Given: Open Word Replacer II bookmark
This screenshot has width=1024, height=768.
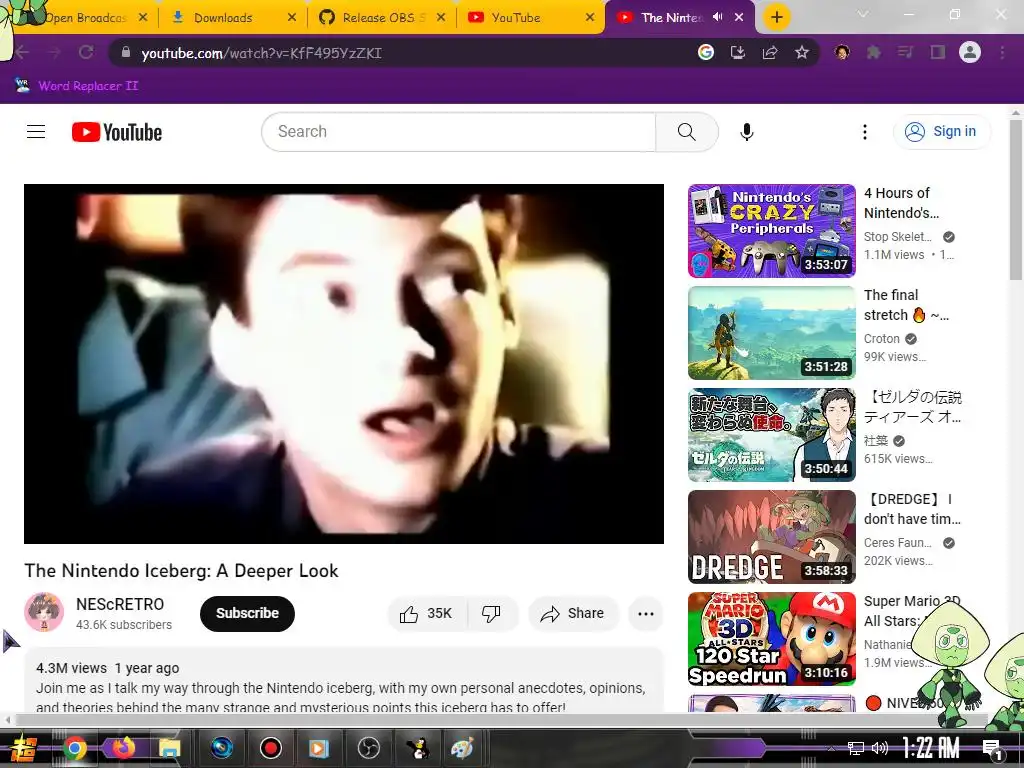Looking at the screenshot, I should (77, 86).
